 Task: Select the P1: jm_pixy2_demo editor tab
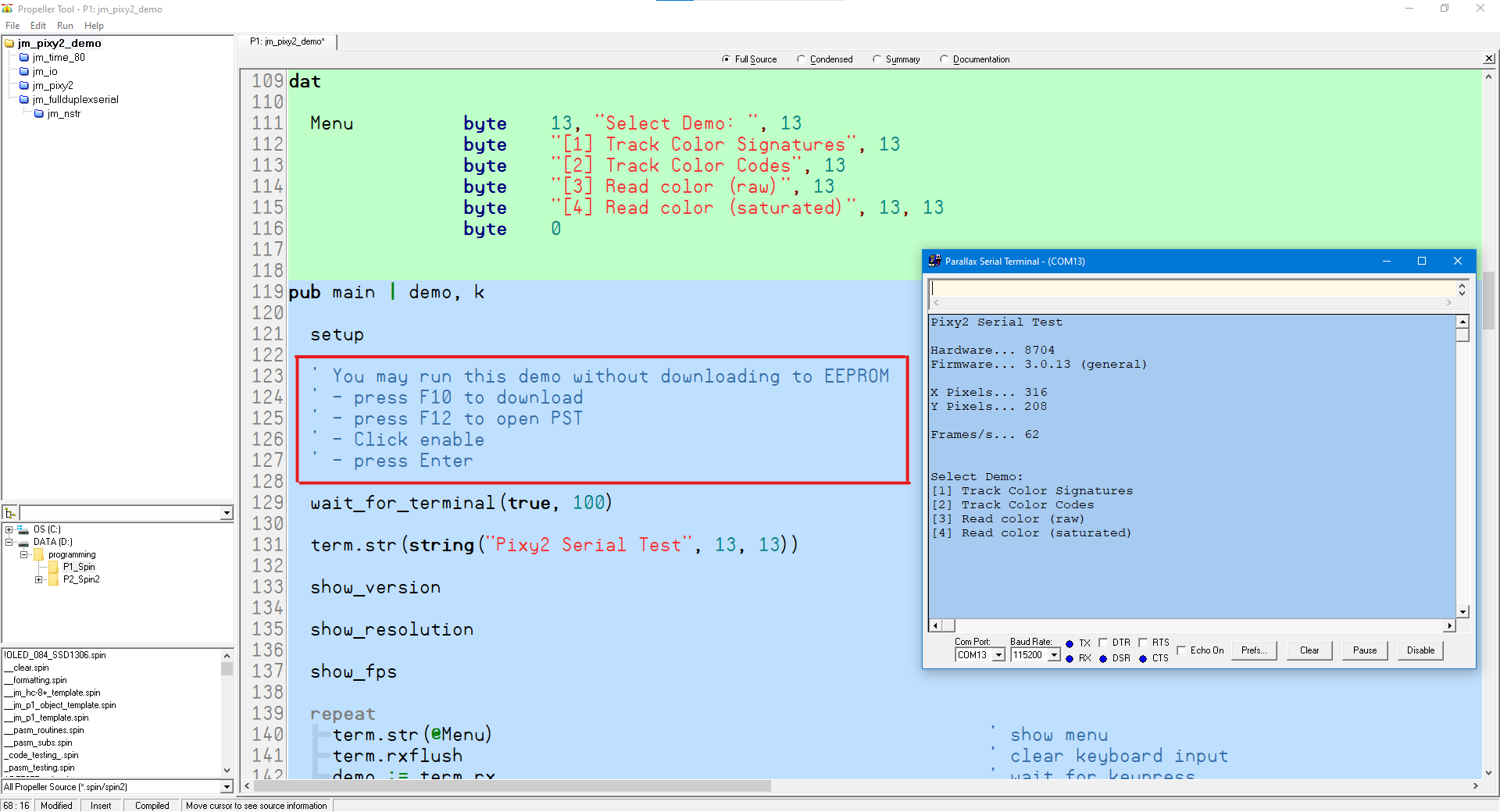pos(287,41)
